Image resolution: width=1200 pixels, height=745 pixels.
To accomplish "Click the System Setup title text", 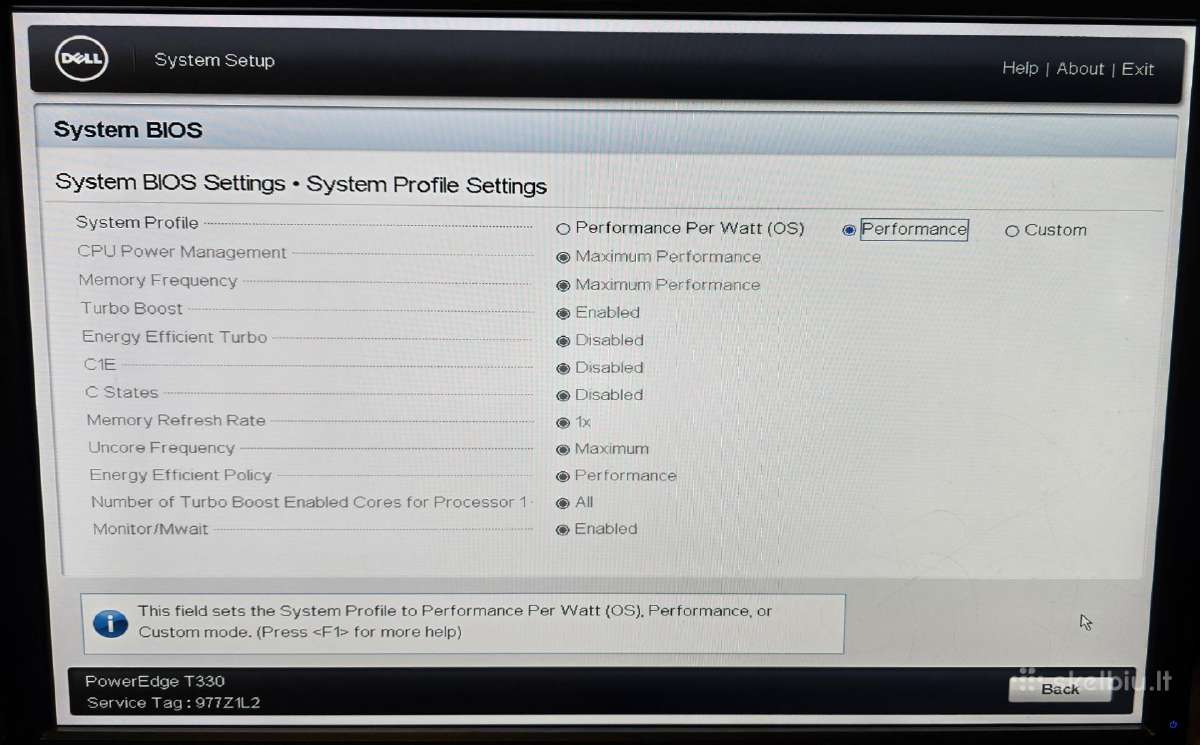I will click(x=214, y=60).
